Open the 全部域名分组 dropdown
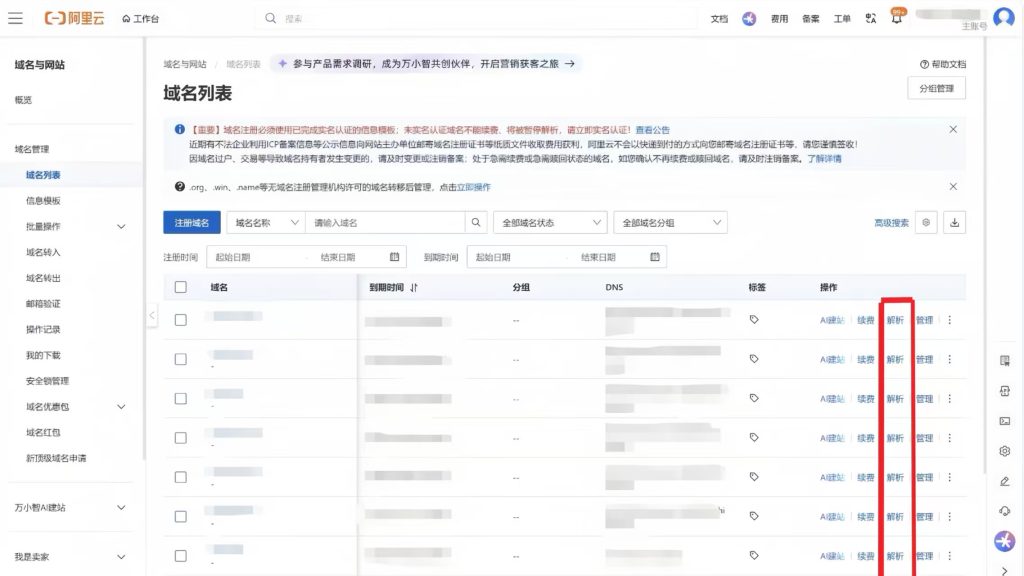Viewport: 1024px width, 576px height. (669, 223)
